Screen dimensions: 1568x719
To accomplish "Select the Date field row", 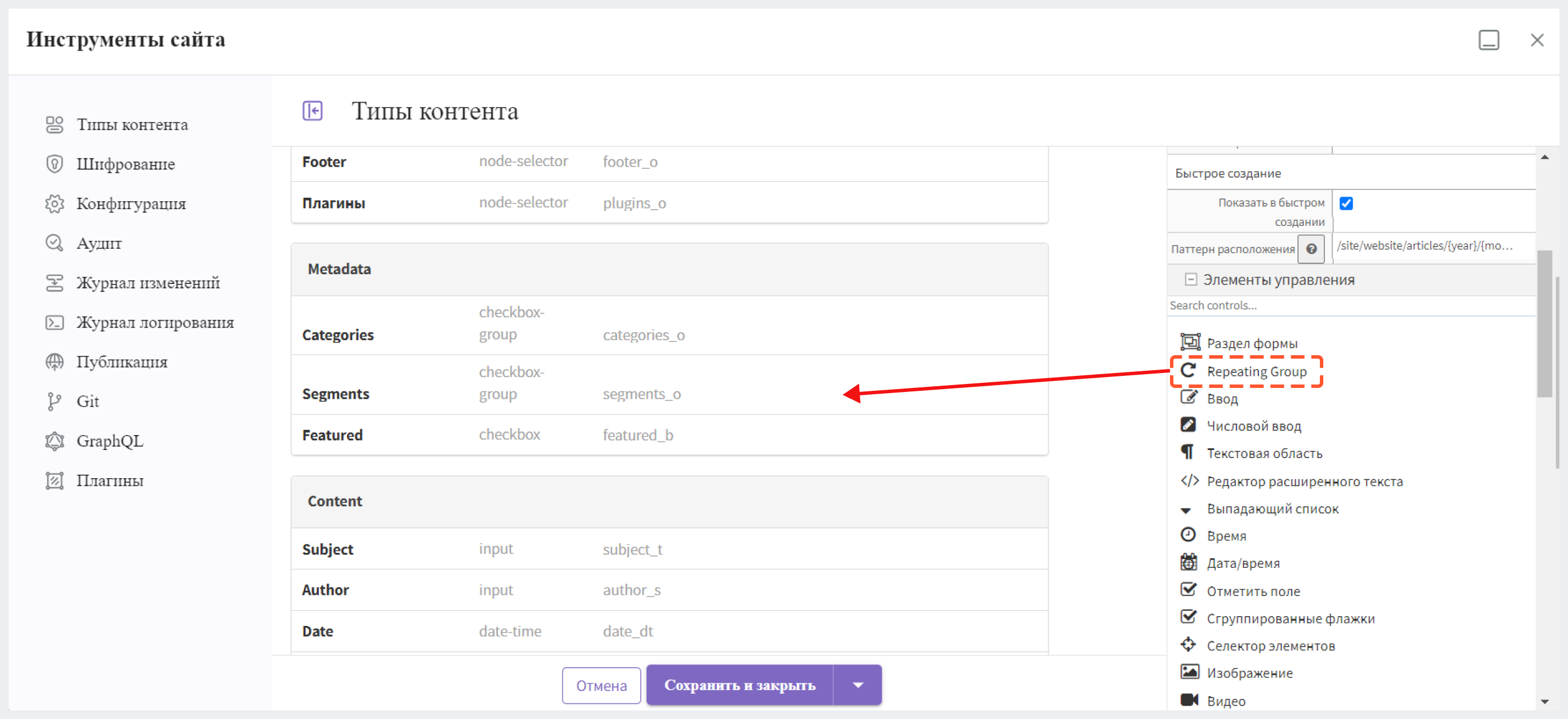I will 670,631.
